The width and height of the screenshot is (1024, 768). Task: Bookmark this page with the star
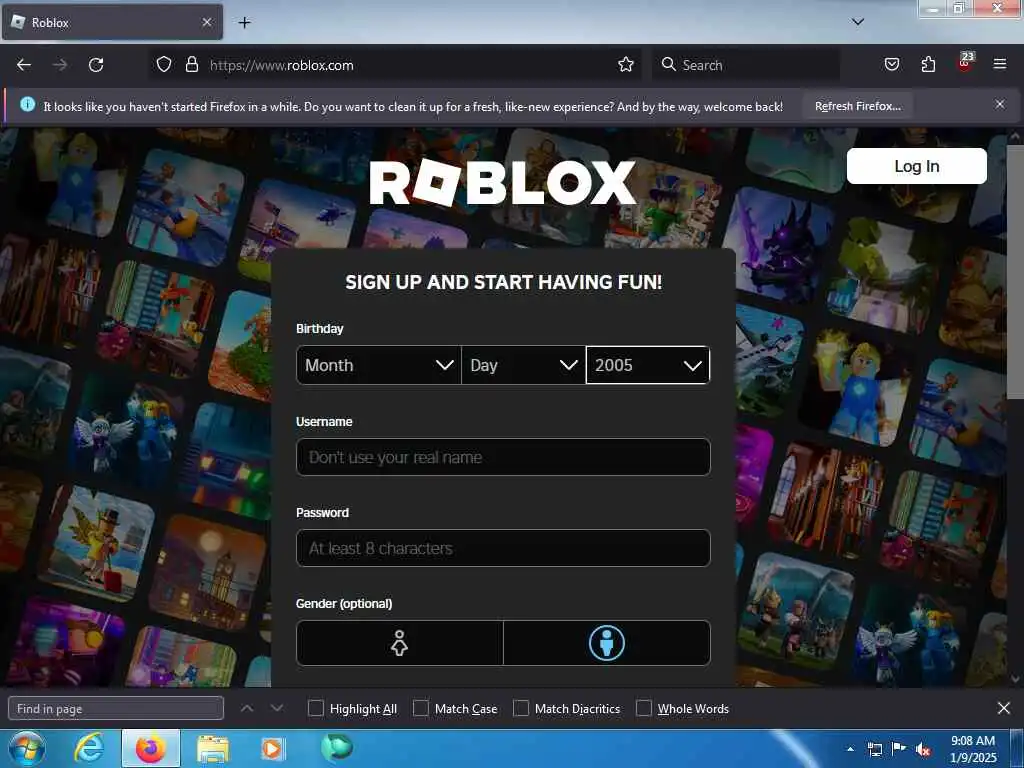pyautogui.click(x=626, y=64)
